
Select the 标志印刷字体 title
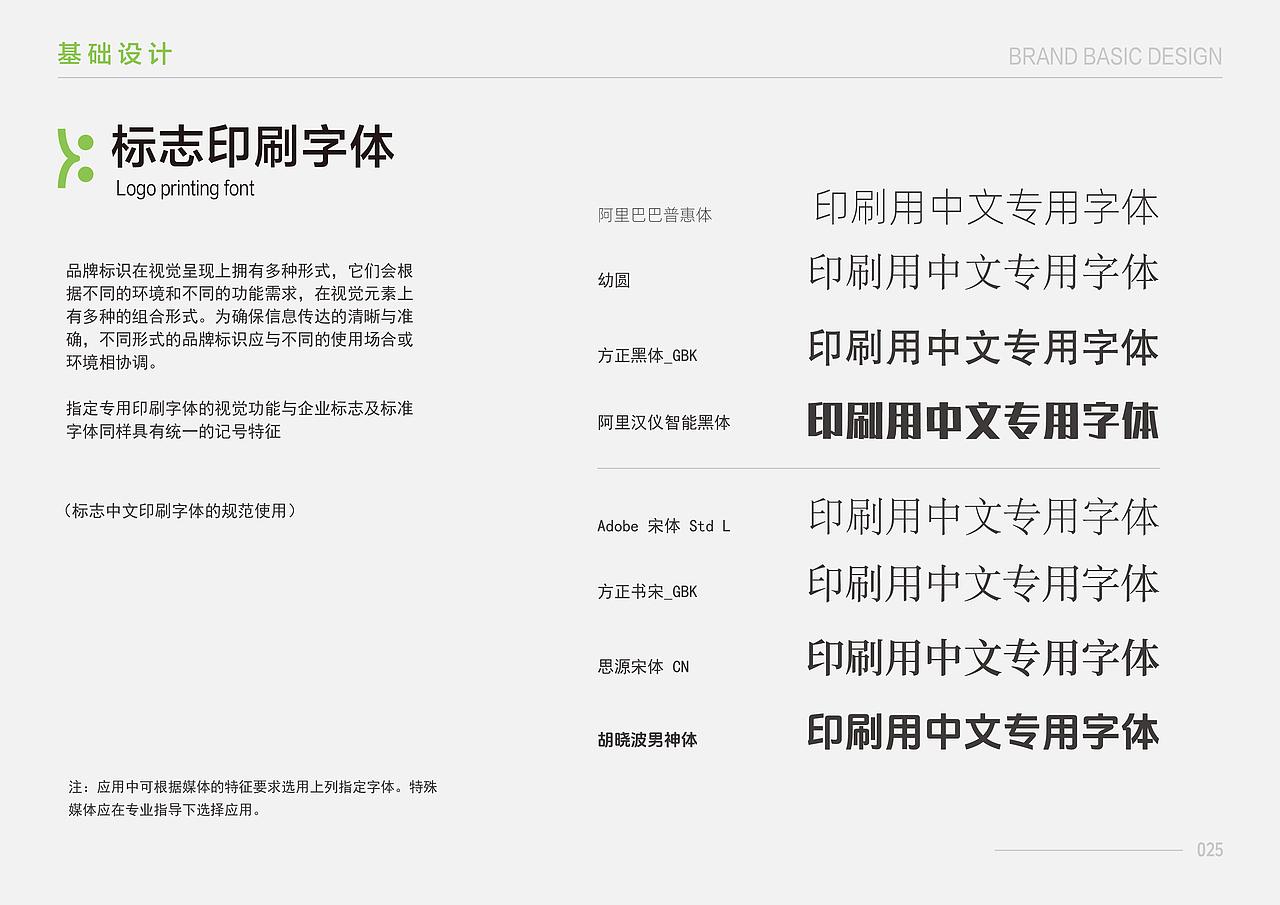tap(253, 146)
